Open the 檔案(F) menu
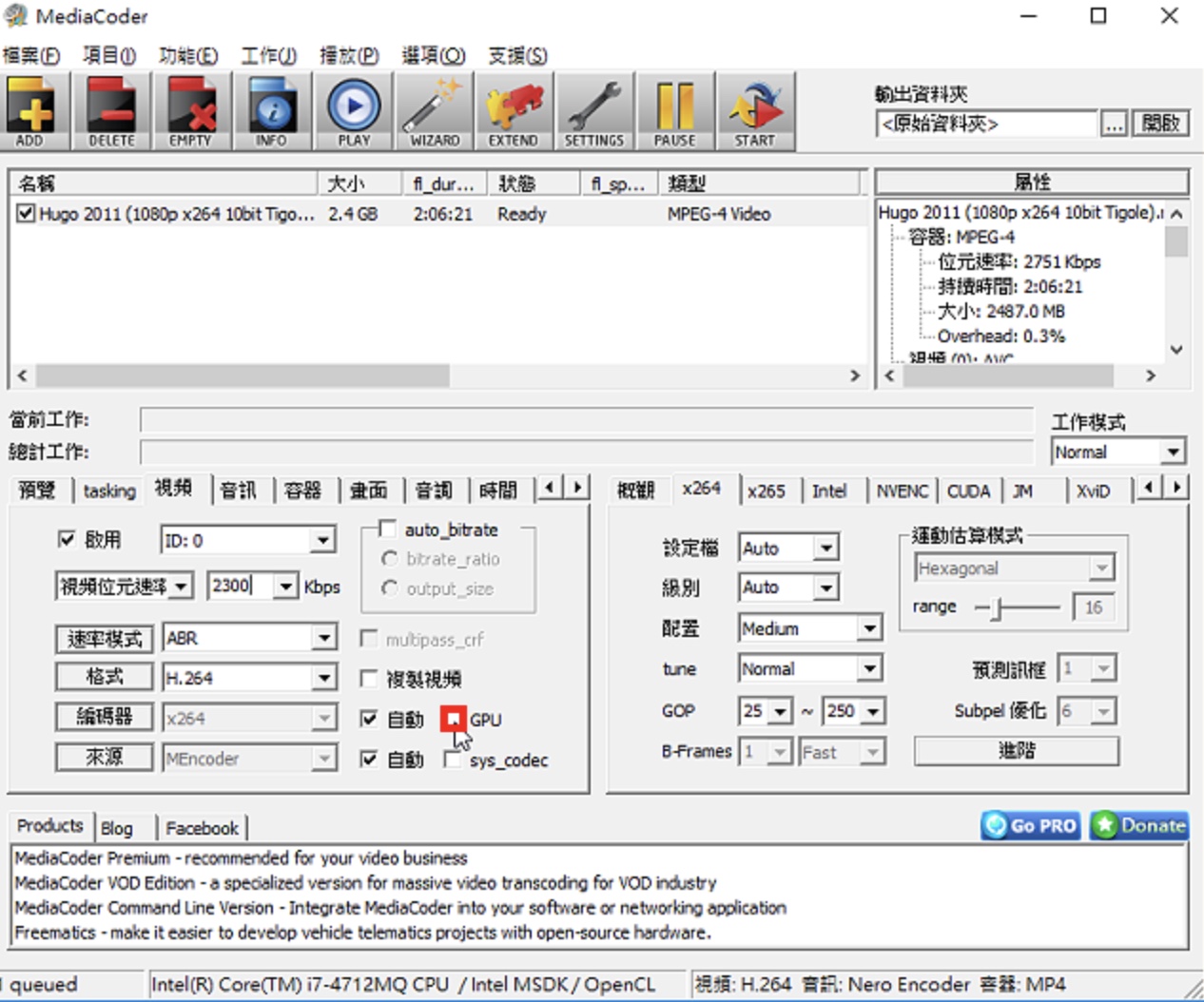 point(30,55)
